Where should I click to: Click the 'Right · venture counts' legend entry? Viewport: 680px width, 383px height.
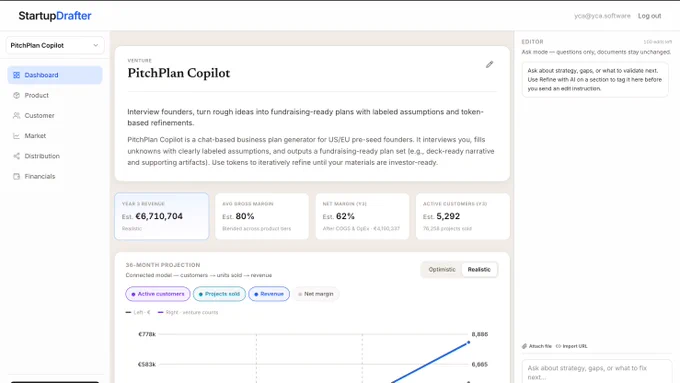[x=188, y=312]
